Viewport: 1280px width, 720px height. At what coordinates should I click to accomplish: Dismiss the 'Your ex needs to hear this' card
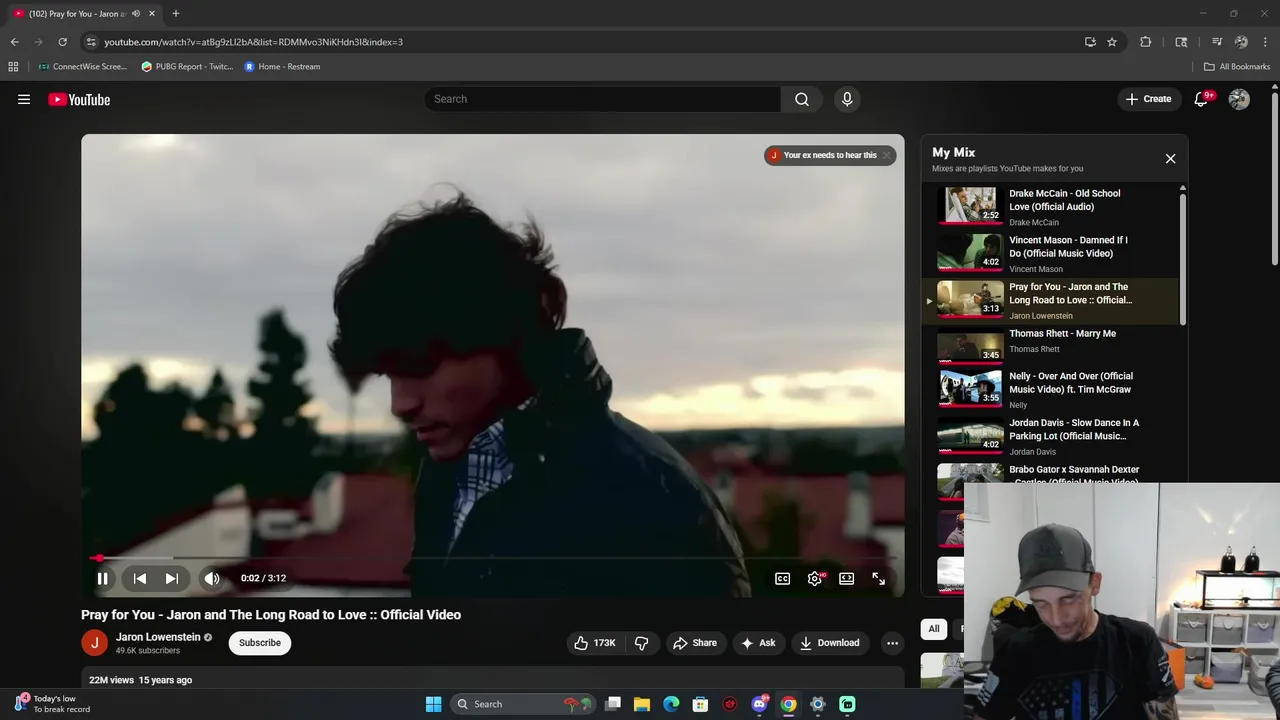click(x=886, y=155)
